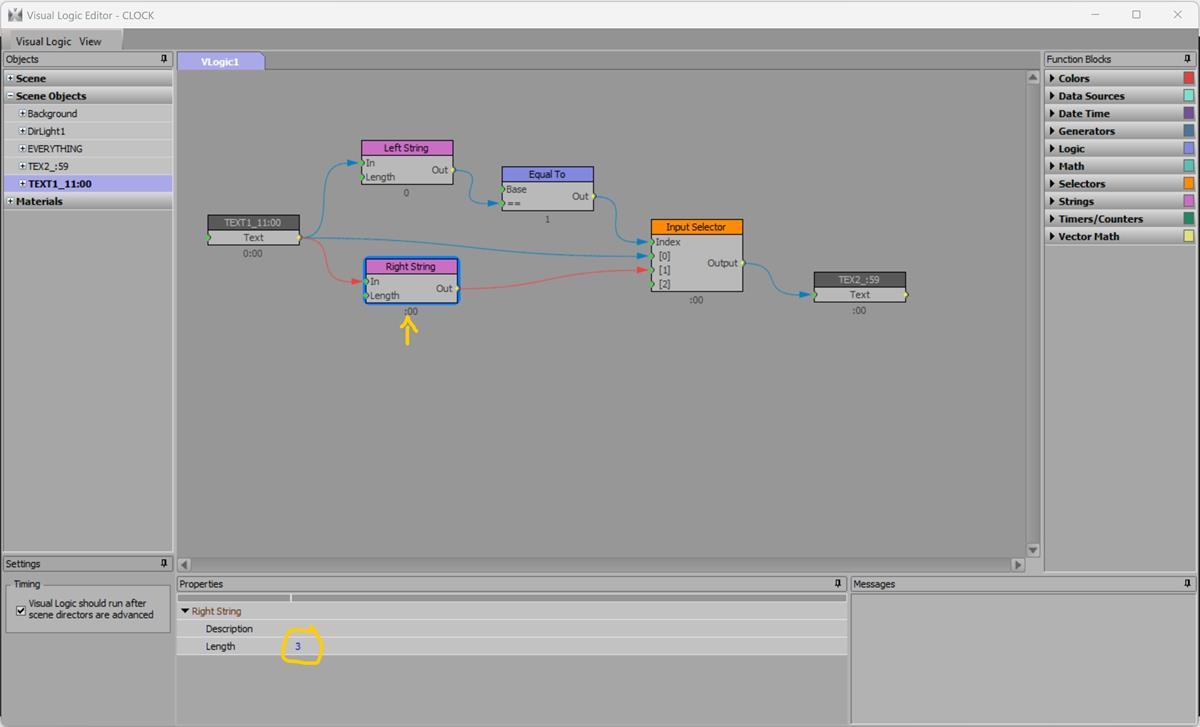Select the Input Selector block header

696,227
